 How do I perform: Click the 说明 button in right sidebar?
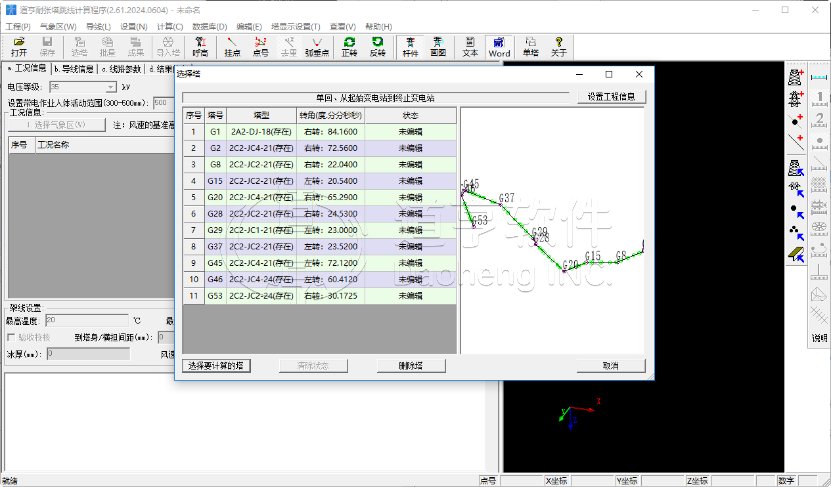819,338
